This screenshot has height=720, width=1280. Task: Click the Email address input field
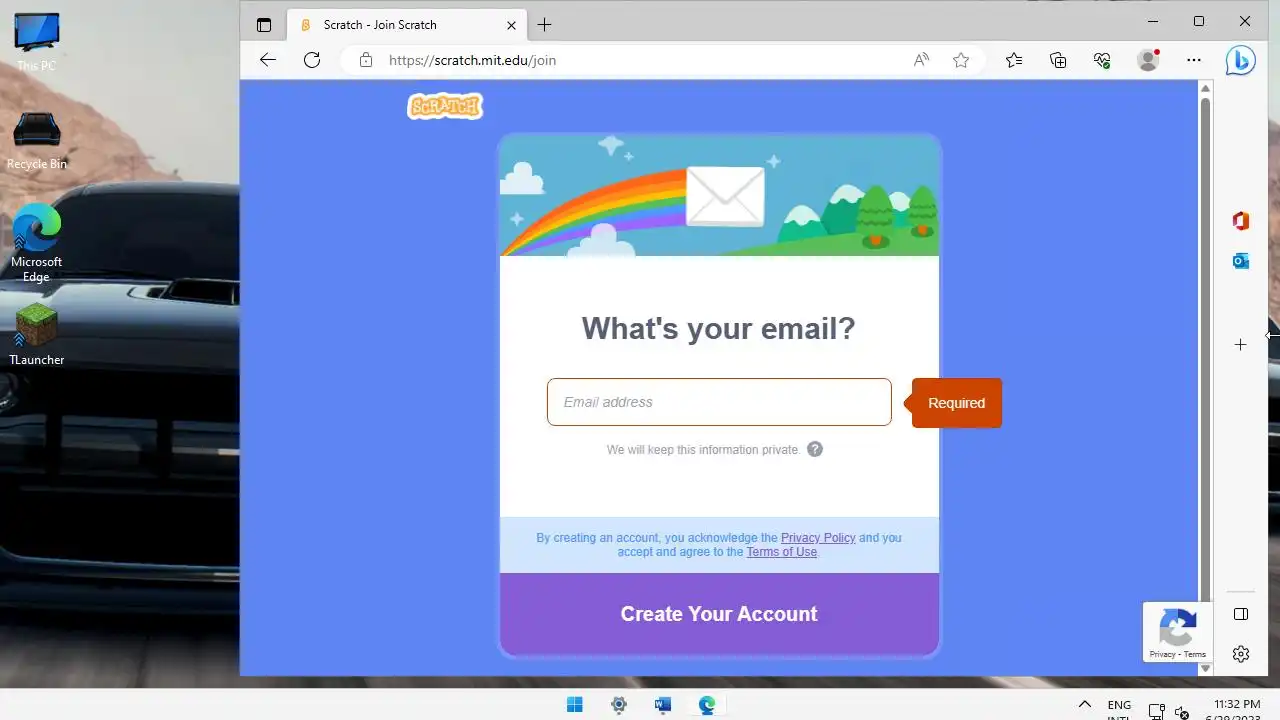pos(719,402)
